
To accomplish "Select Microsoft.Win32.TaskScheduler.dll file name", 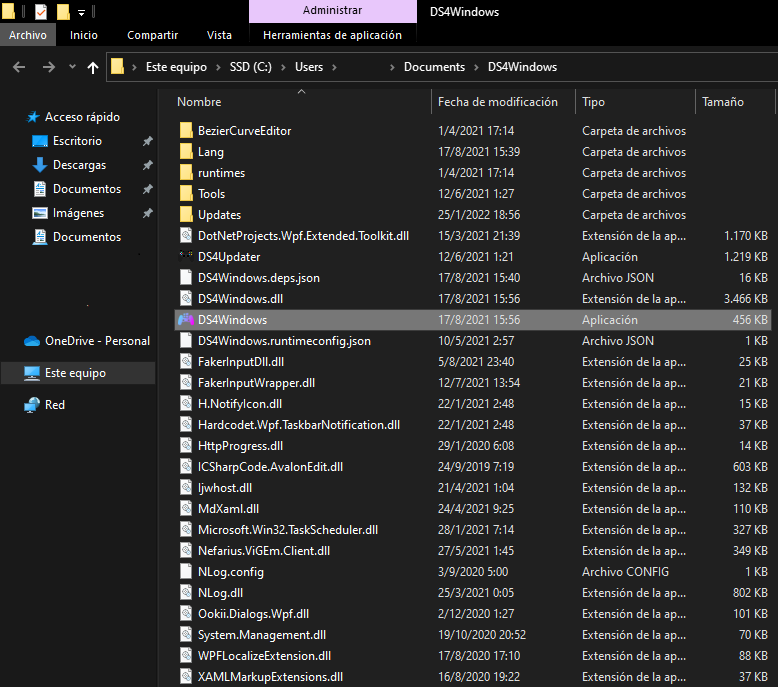I will point(288,530).
